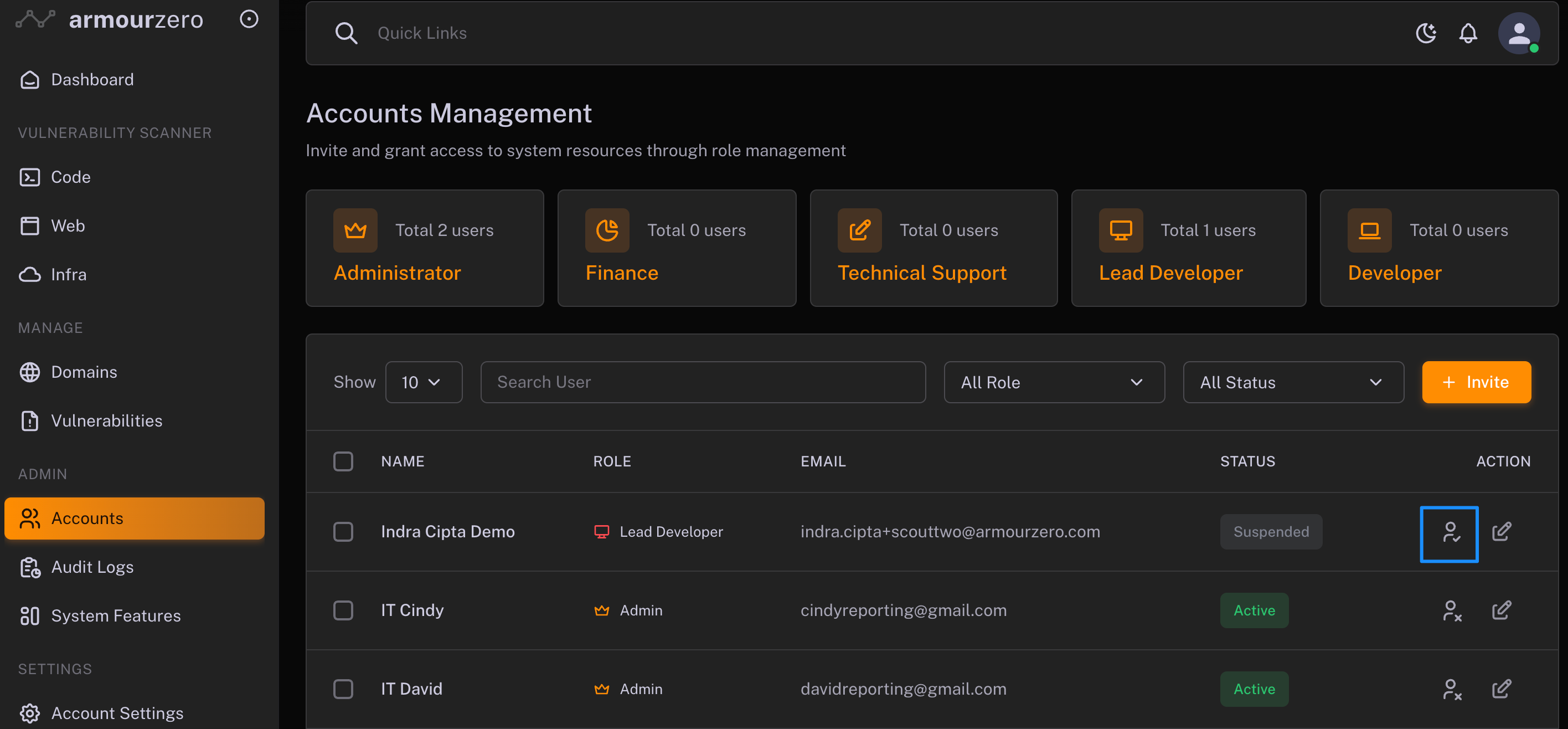Click the user profile avatar
1568x729 pixels.
(1518, 33)
